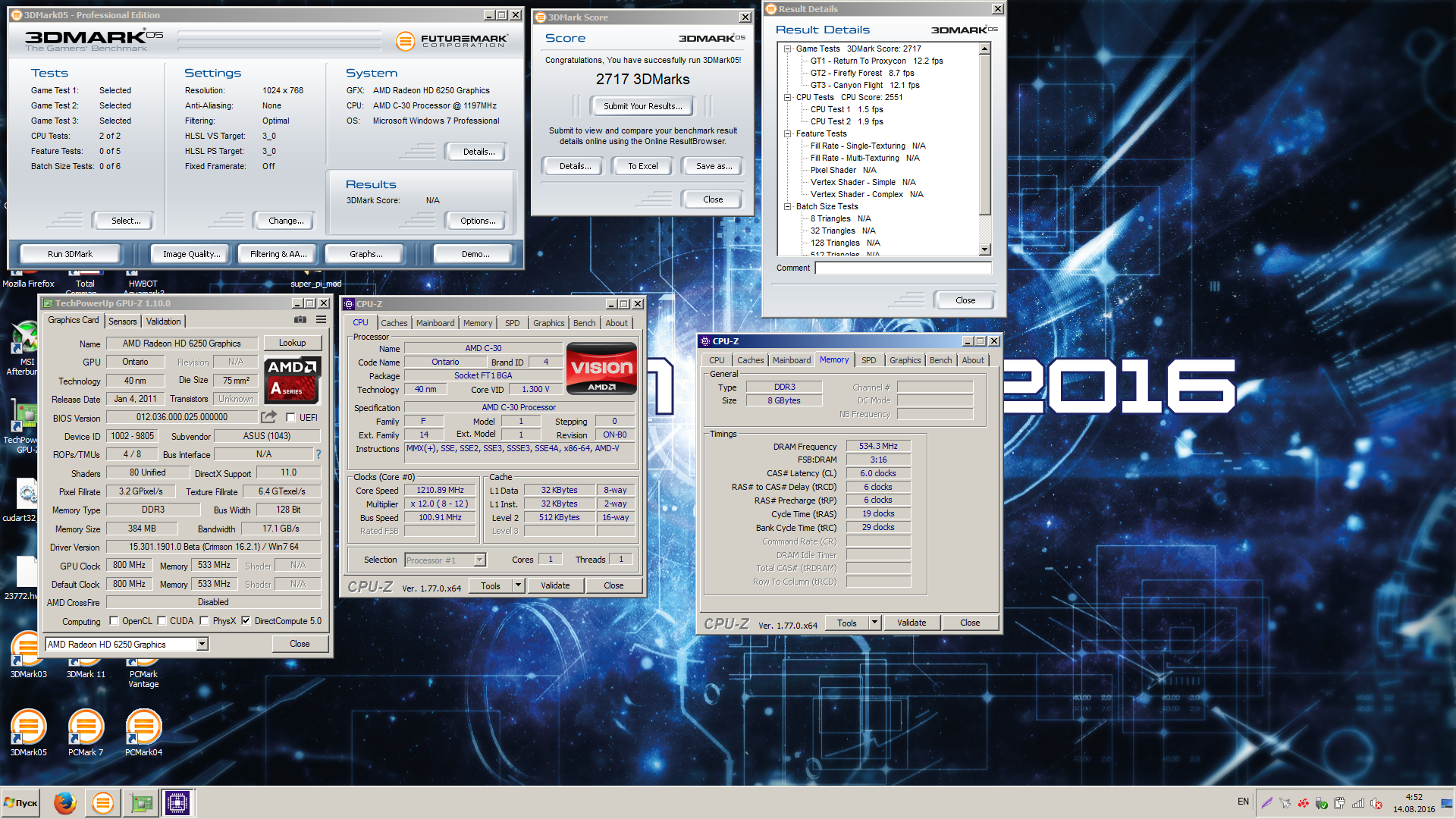The height and width of the screenshot is (819, 1456).
Task: Click Image Quality button in 3DMark05
Action: point(191,254)
